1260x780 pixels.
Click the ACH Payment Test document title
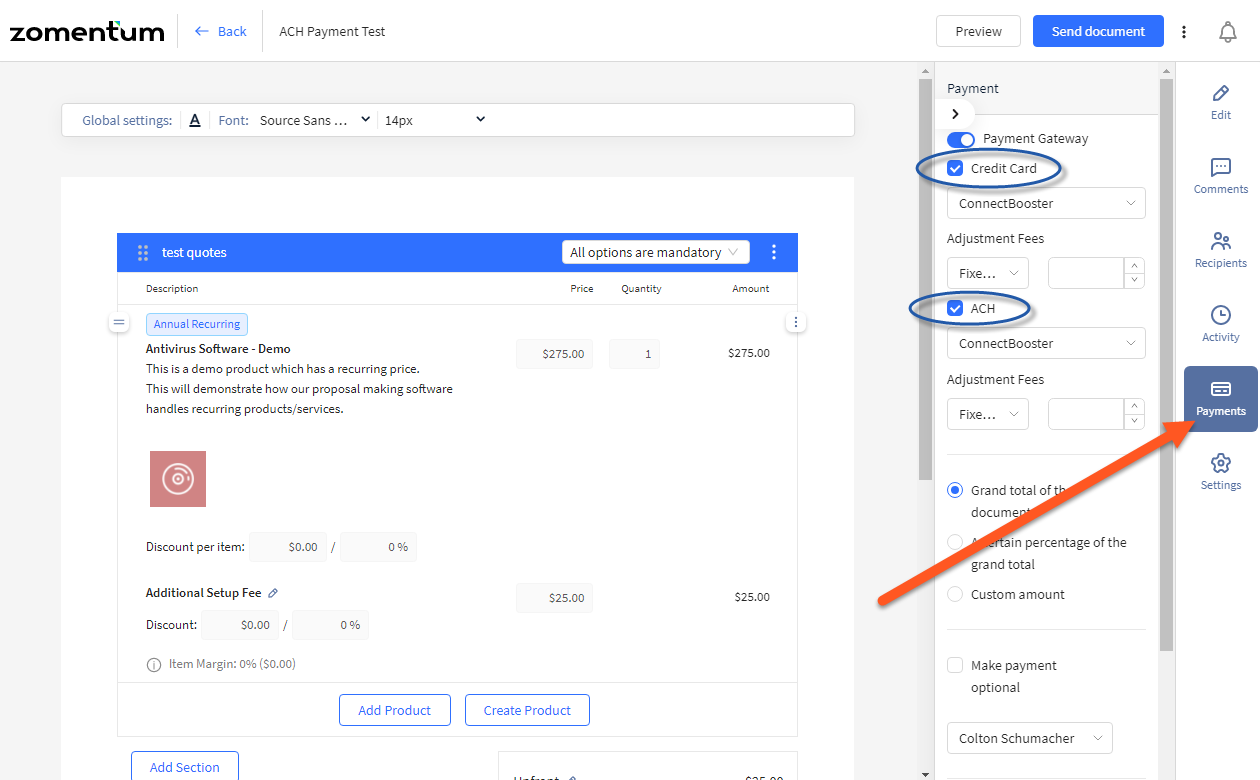332,32
